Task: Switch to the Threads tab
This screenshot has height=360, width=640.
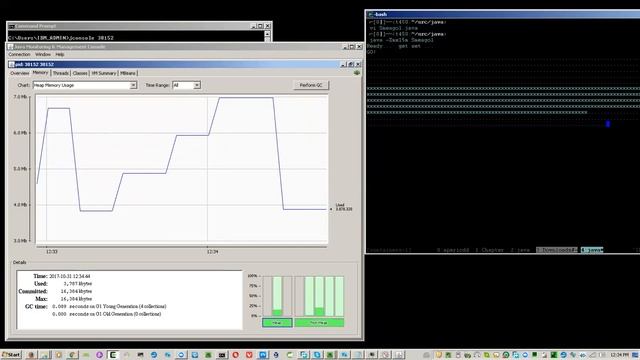Action: click(60, 73)
